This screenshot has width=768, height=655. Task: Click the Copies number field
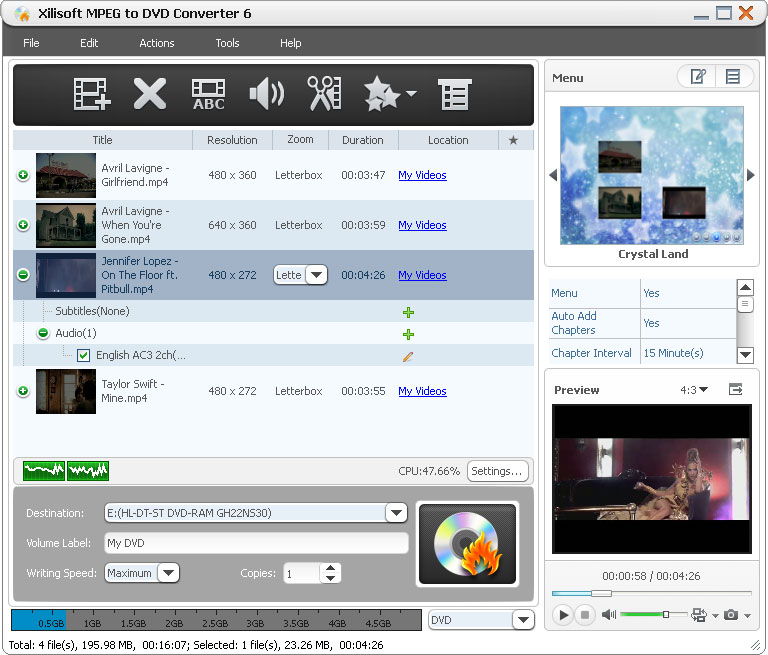[302, 573]
